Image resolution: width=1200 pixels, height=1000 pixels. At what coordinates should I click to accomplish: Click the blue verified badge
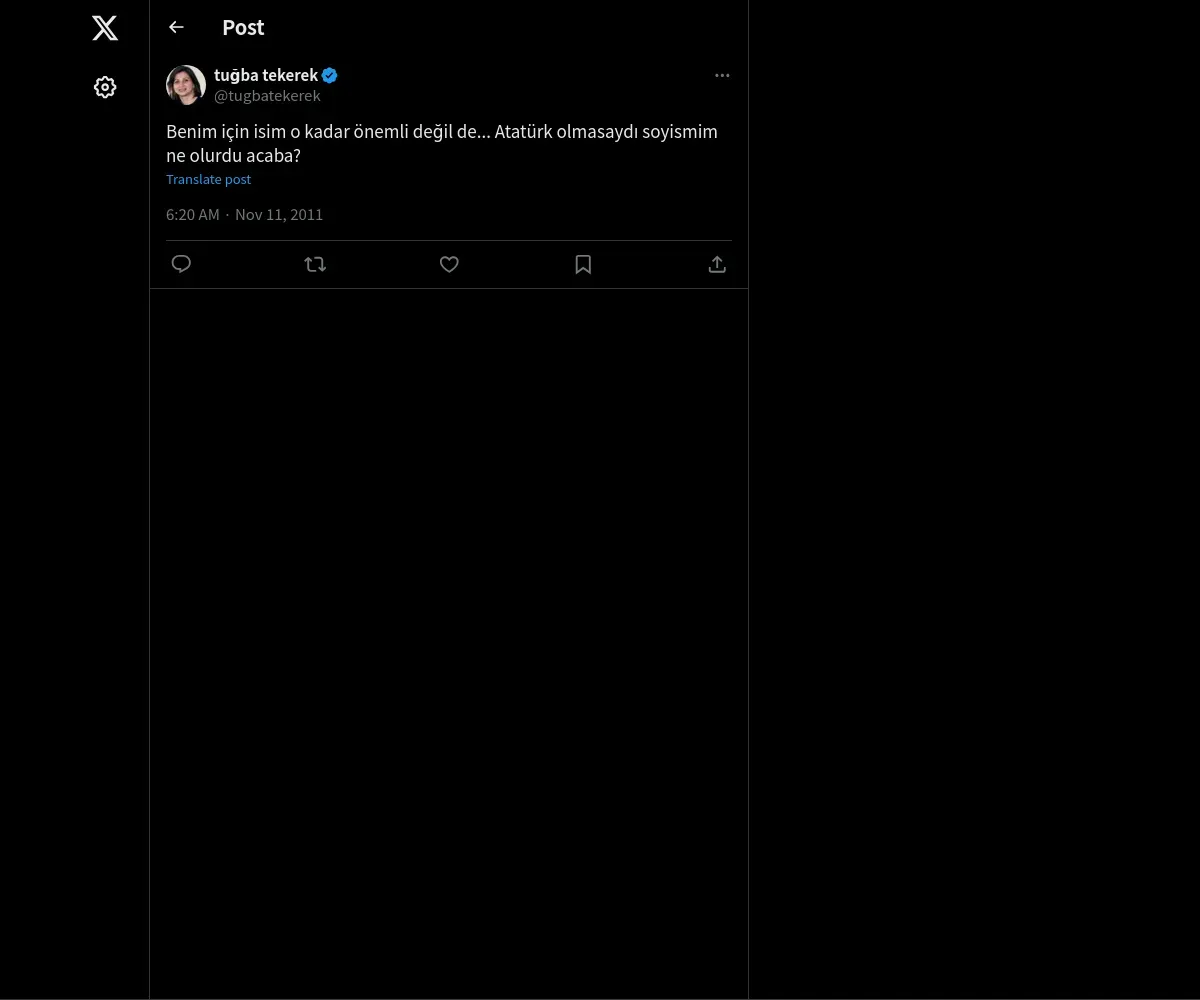coord(330,75)
